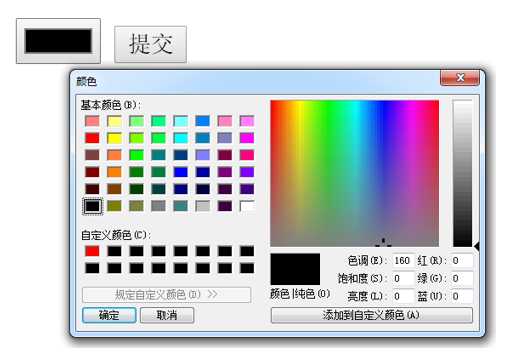Click the disabled 规定自定义颜色 button

pyautogui.click(x=166, y=295)
